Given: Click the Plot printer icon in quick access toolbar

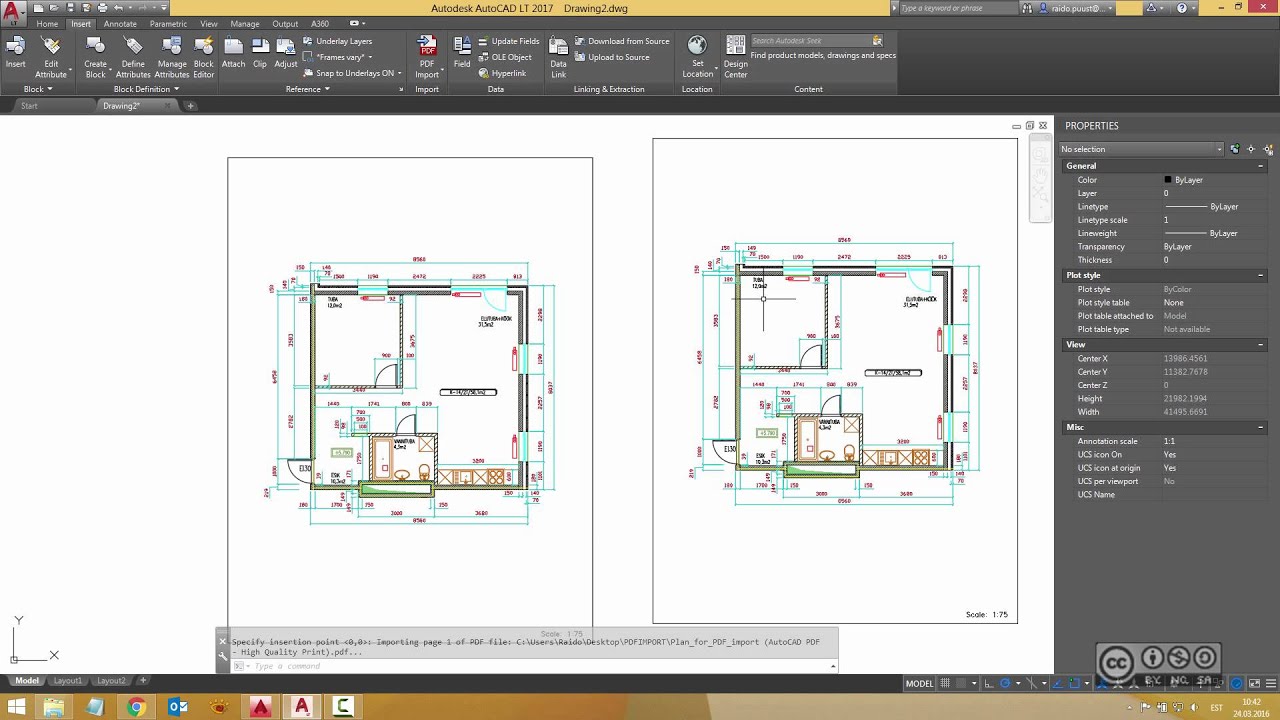Looking at the screenshot, I should coord(102,8).
